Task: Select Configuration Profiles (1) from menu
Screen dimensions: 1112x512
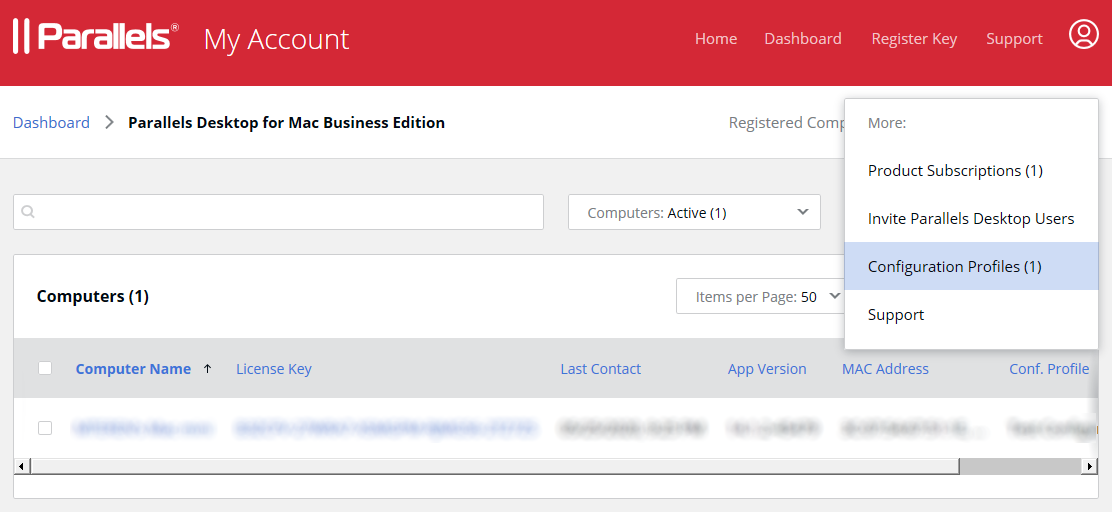Action: [x=954, y=266]
